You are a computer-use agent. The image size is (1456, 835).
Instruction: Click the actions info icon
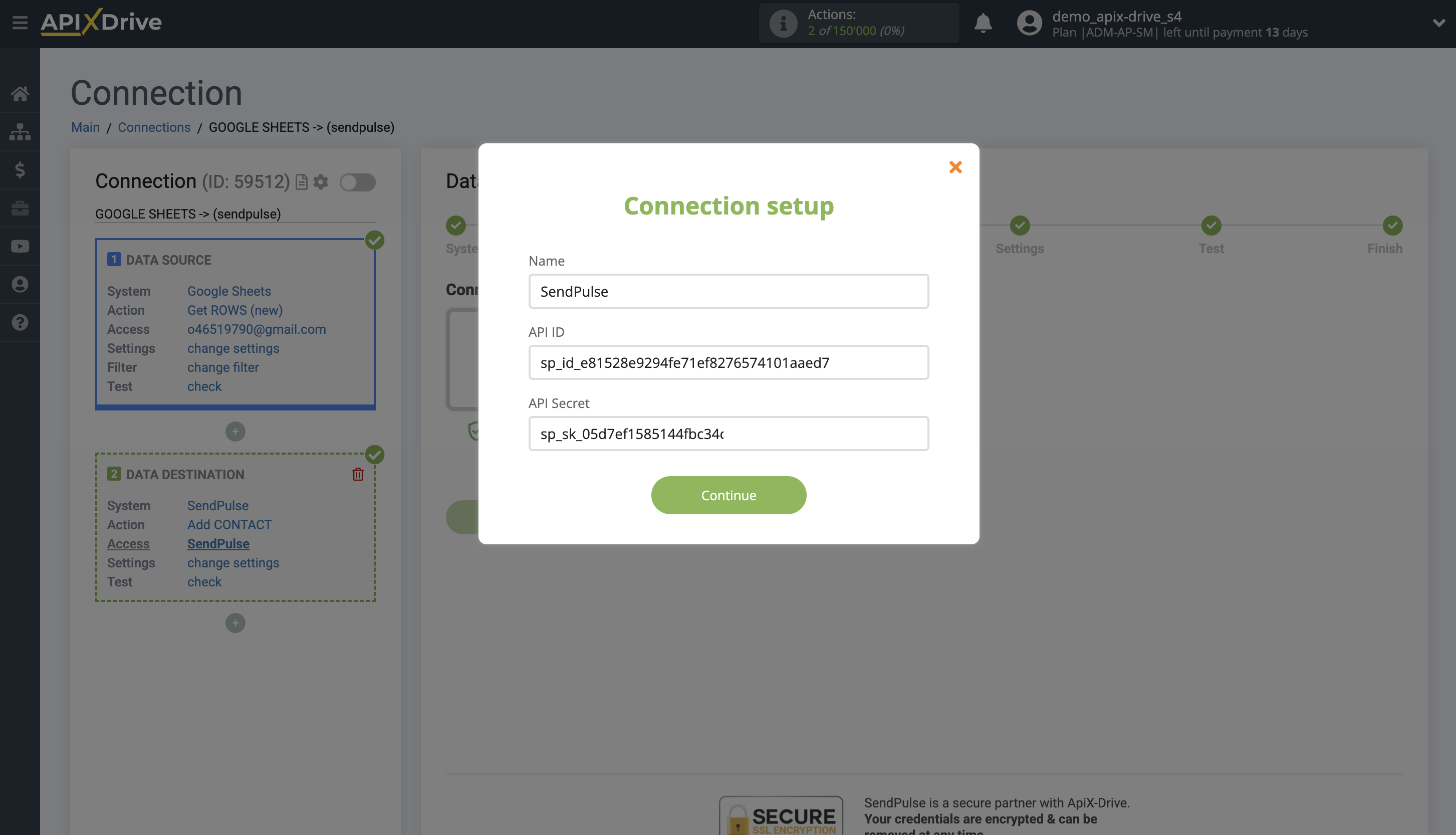[783, 24]
